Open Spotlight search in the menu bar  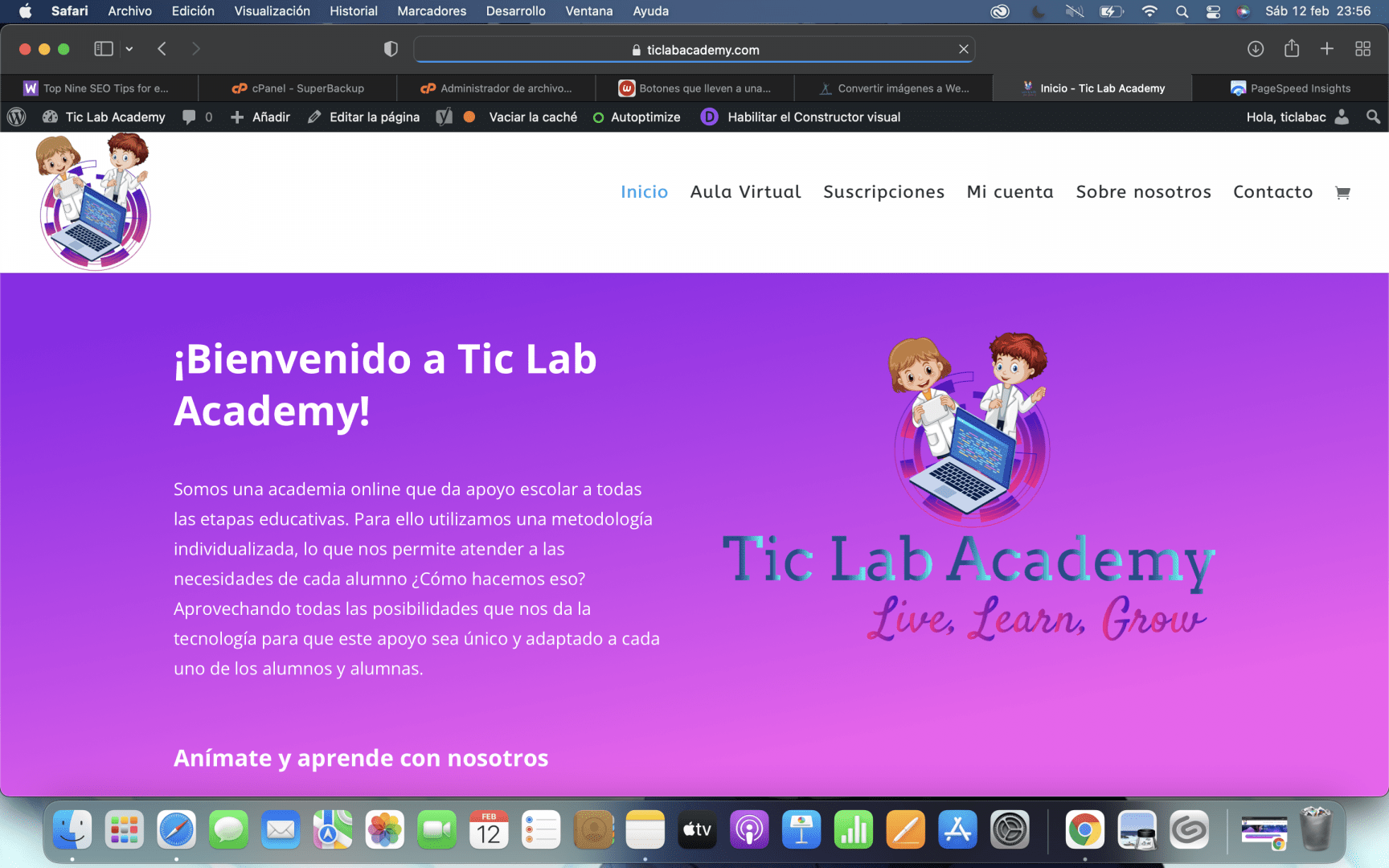(1182, 11)
